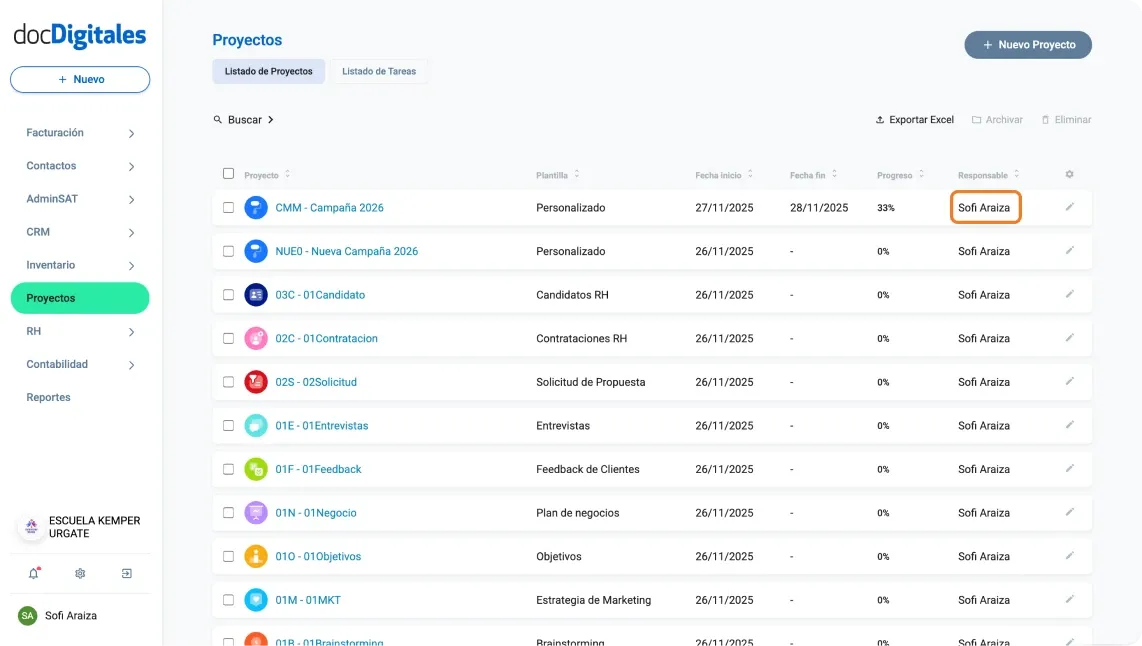This screenshot has height=646, width=1142.
Task: Check the NUE0 - Nueva Campaña 2026 checkbox
Action: [x=228, y=251]
